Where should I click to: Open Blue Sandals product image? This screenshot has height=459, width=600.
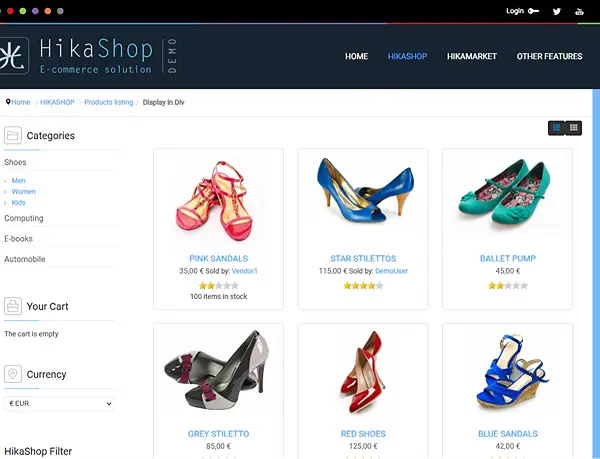pos(512,373)
